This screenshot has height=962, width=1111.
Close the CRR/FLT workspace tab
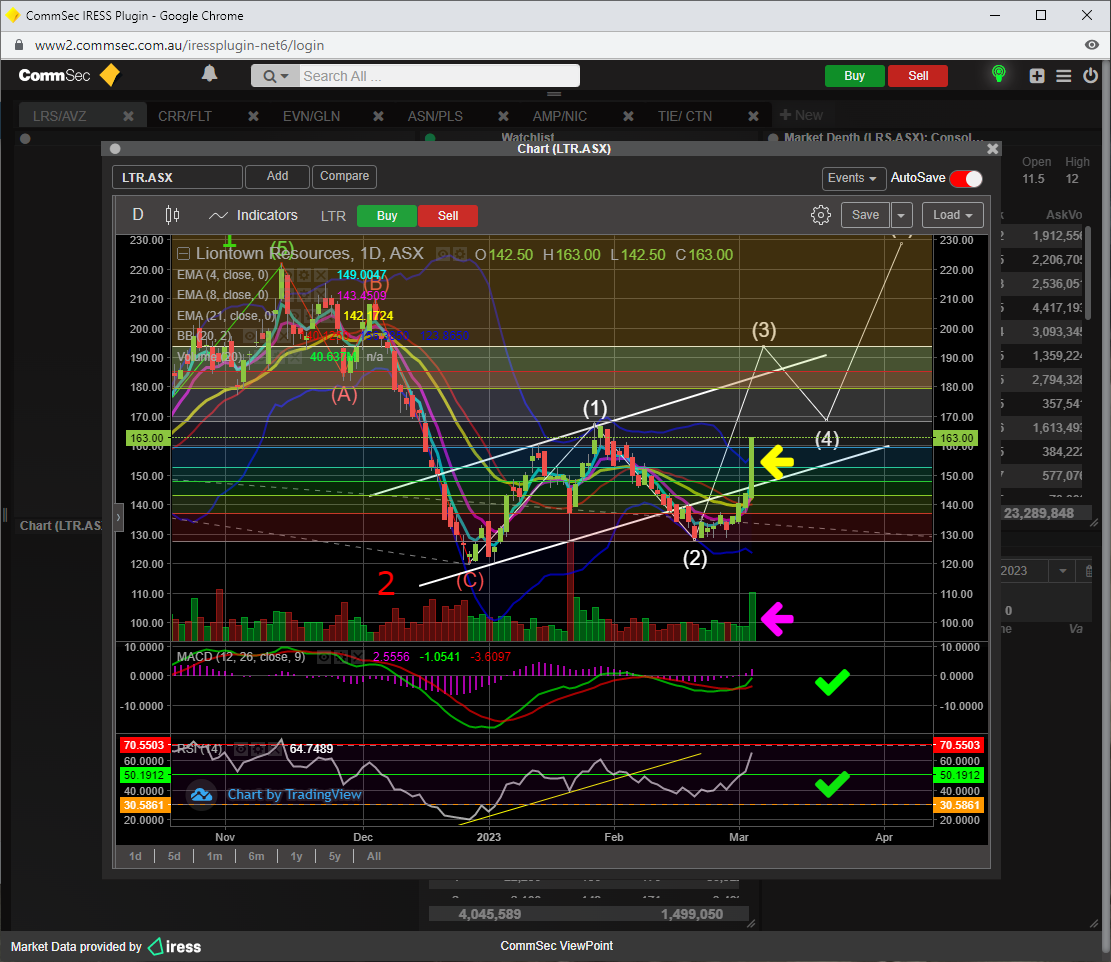click(253, 115)
